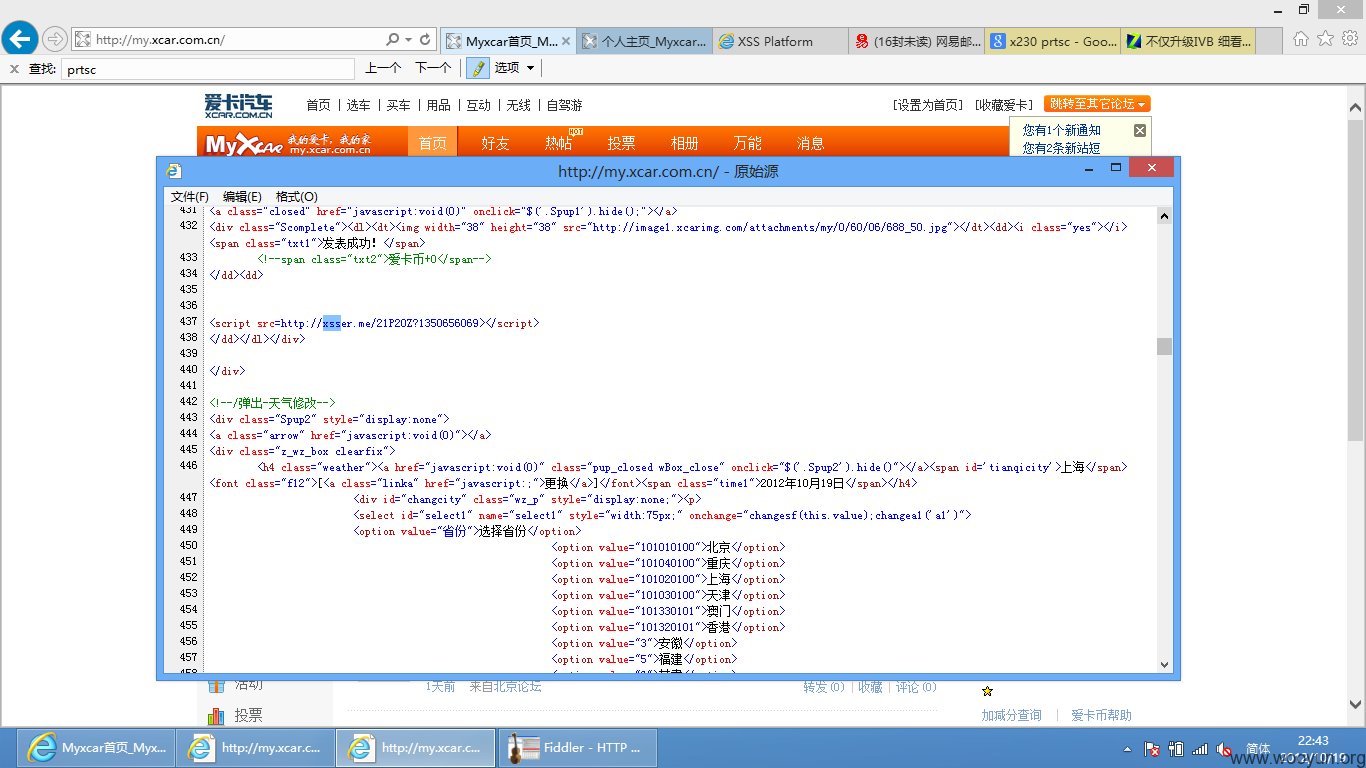Select the 万能 tab in MyXcar bar
The height and width of the screenshot is (768, 1366).
pos(747,143)
